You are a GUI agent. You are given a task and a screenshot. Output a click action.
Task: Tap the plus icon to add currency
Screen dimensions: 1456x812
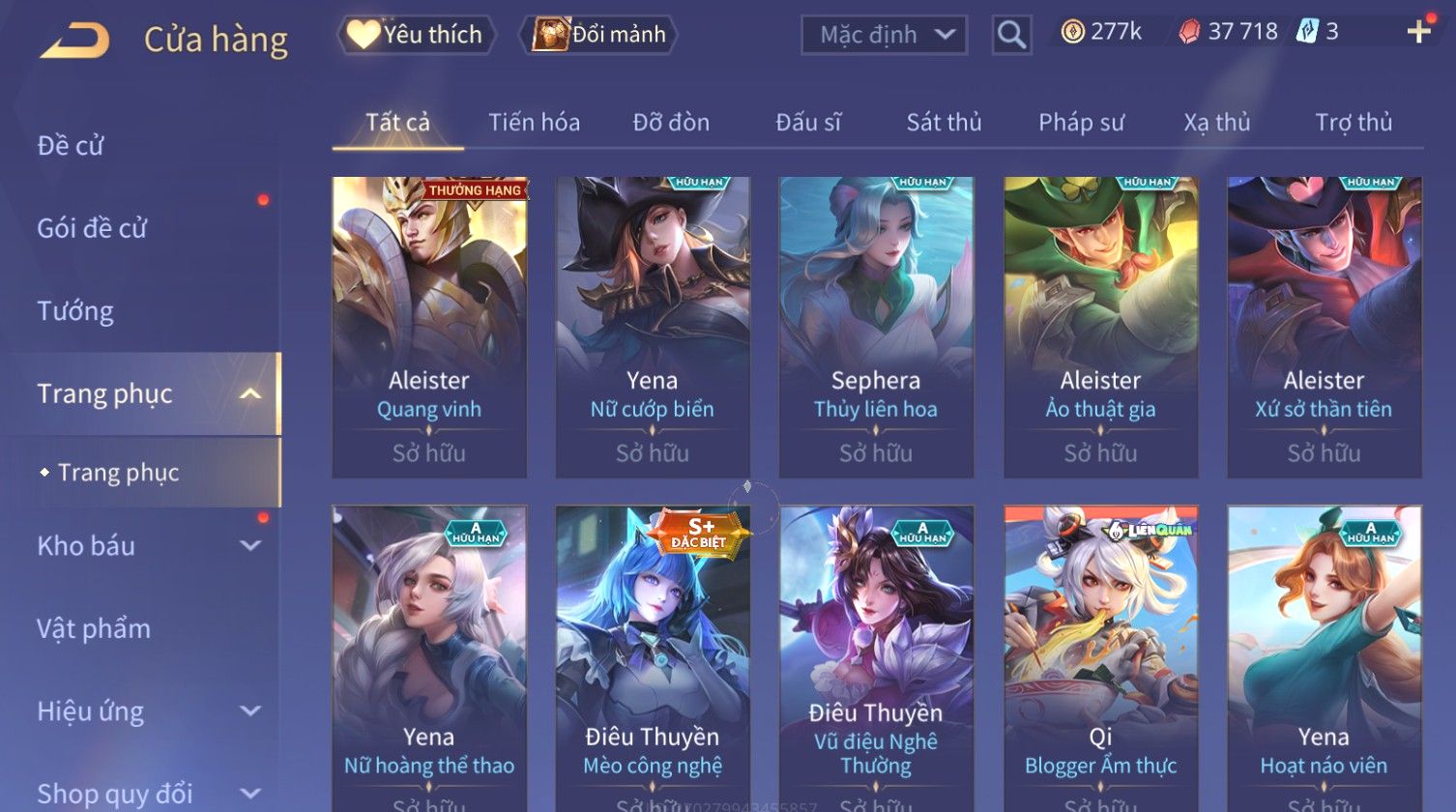pos(1418,32)
